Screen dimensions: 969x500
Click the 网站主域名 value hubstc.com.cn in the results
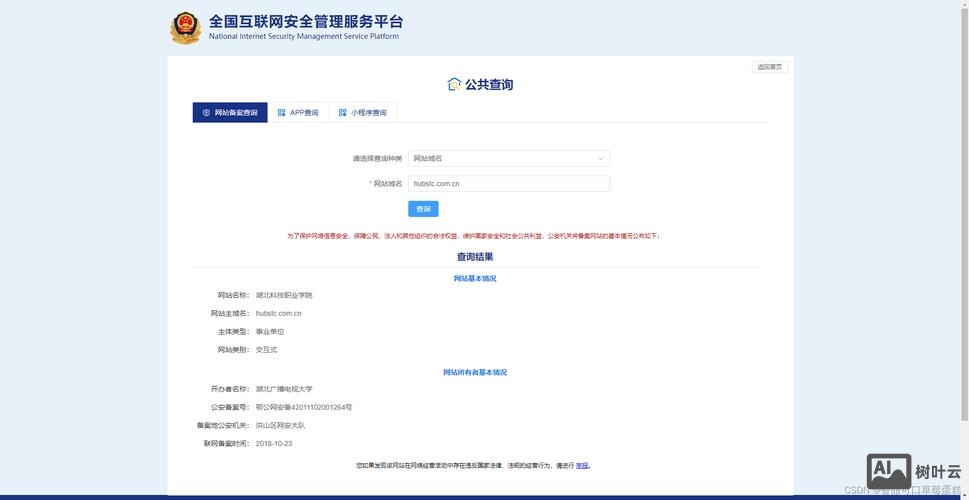click(x=279, y=313)
